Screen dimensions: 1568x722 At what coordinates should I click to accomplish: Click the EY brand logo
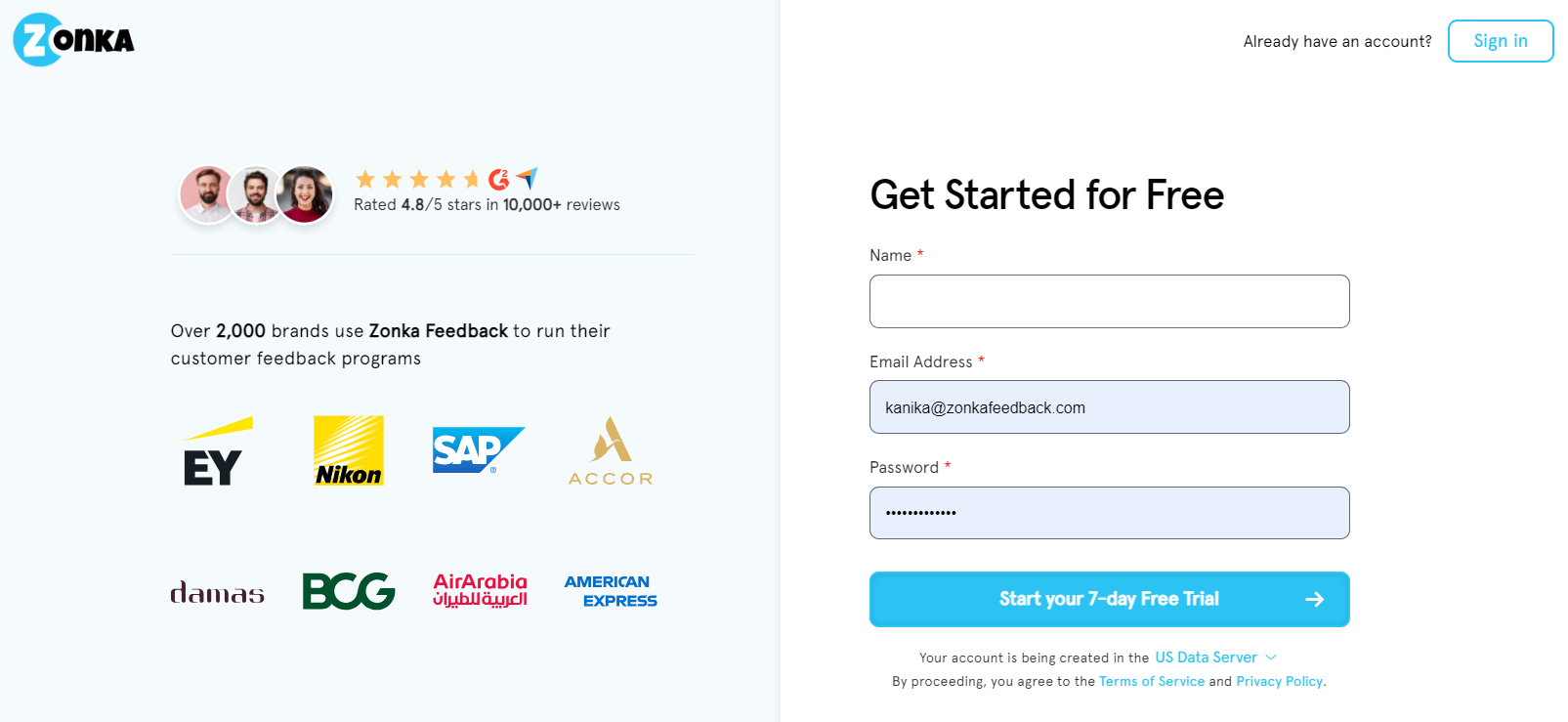coord(218,450)
